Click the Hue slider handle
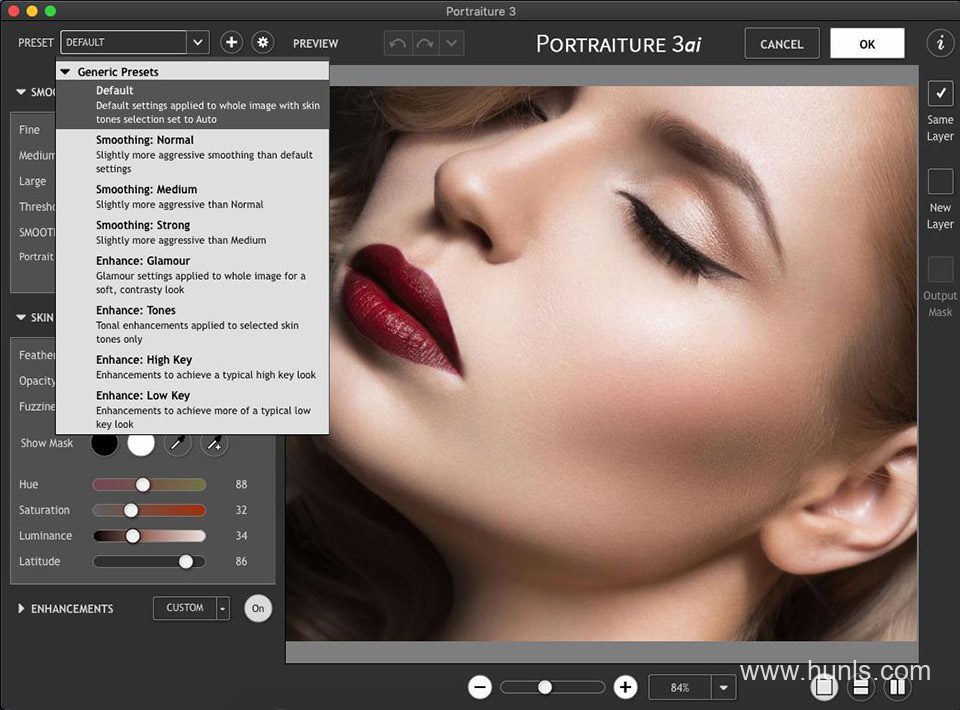This screenshot has height=710, width=960. click(143, 485)
